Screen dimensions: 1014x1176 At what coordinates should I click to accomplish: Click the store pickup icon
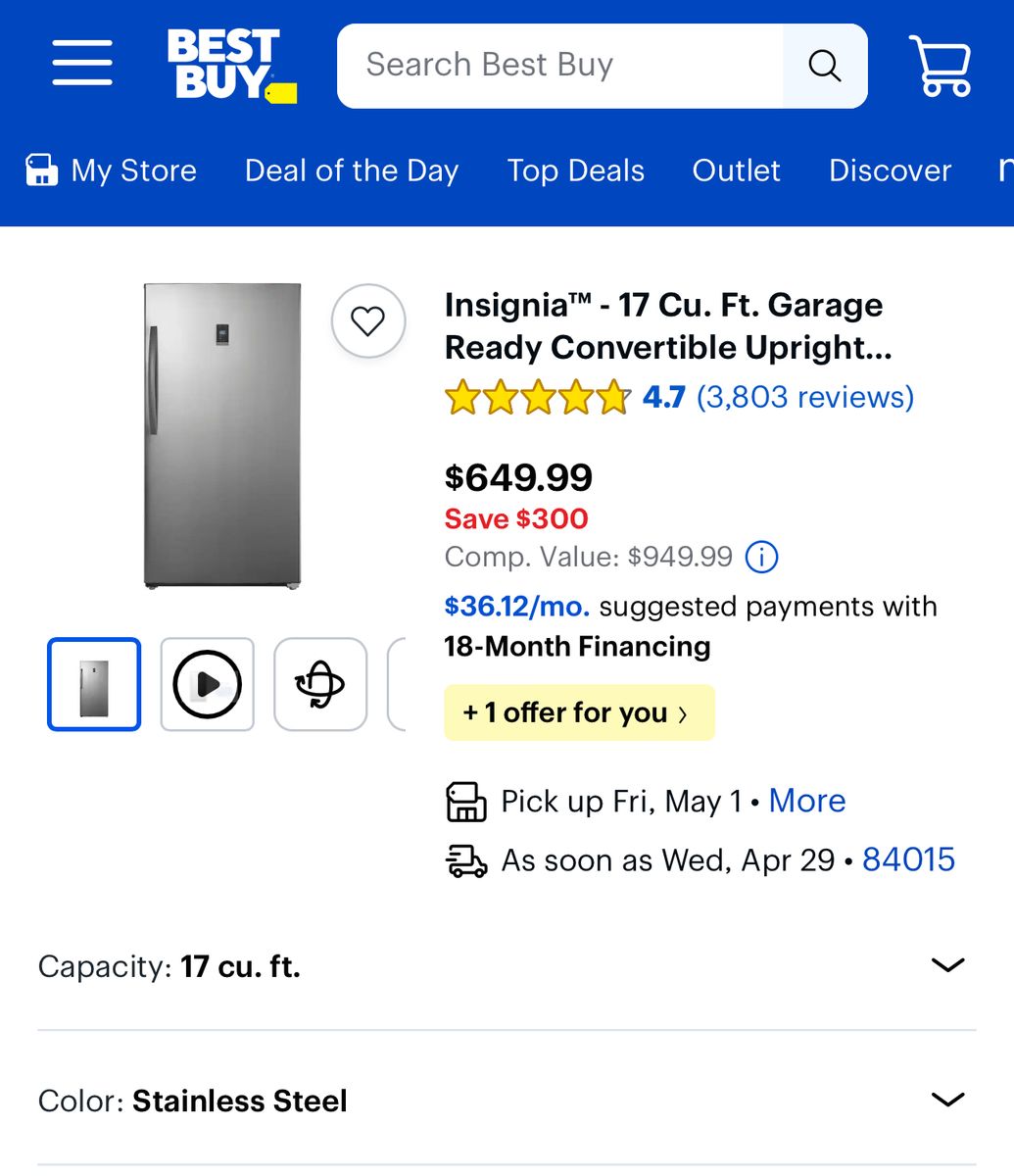tap(466, 802)
